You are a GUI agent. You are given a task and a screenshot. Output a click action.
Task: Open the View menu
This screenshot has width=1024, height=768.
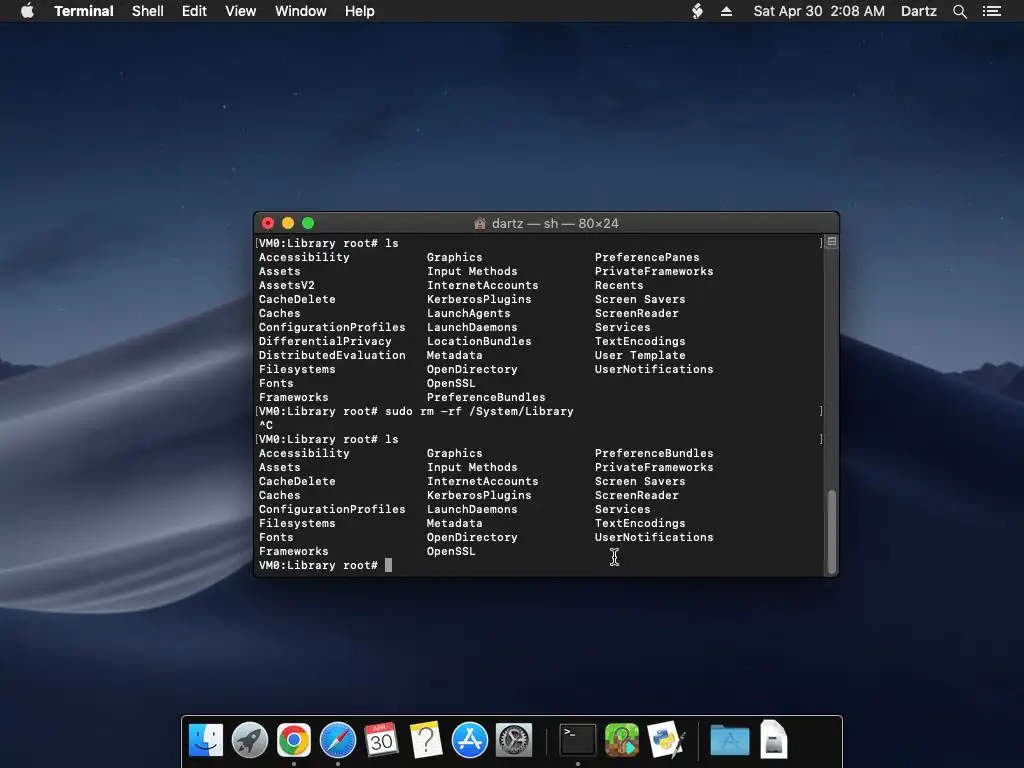click(x=240, y=11)
